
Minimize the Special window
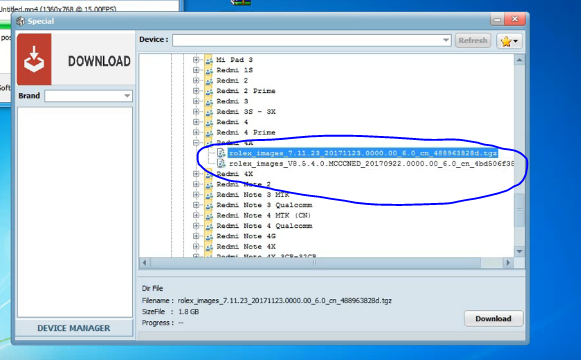(x=498, y=20)
